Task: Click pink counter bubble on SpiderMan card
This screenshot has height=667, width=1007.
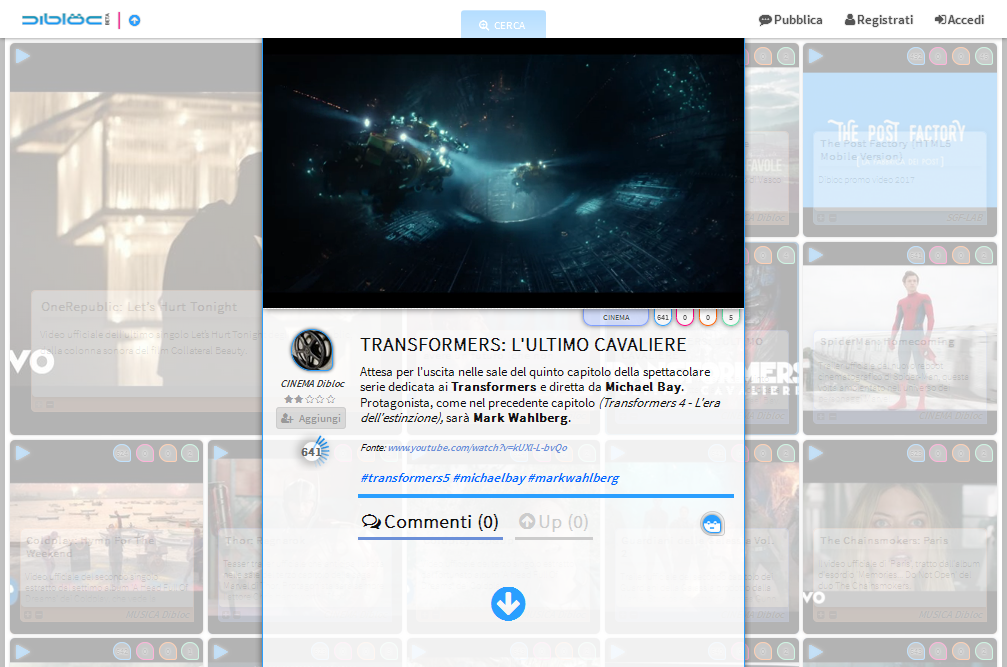Action: (938, 255)
